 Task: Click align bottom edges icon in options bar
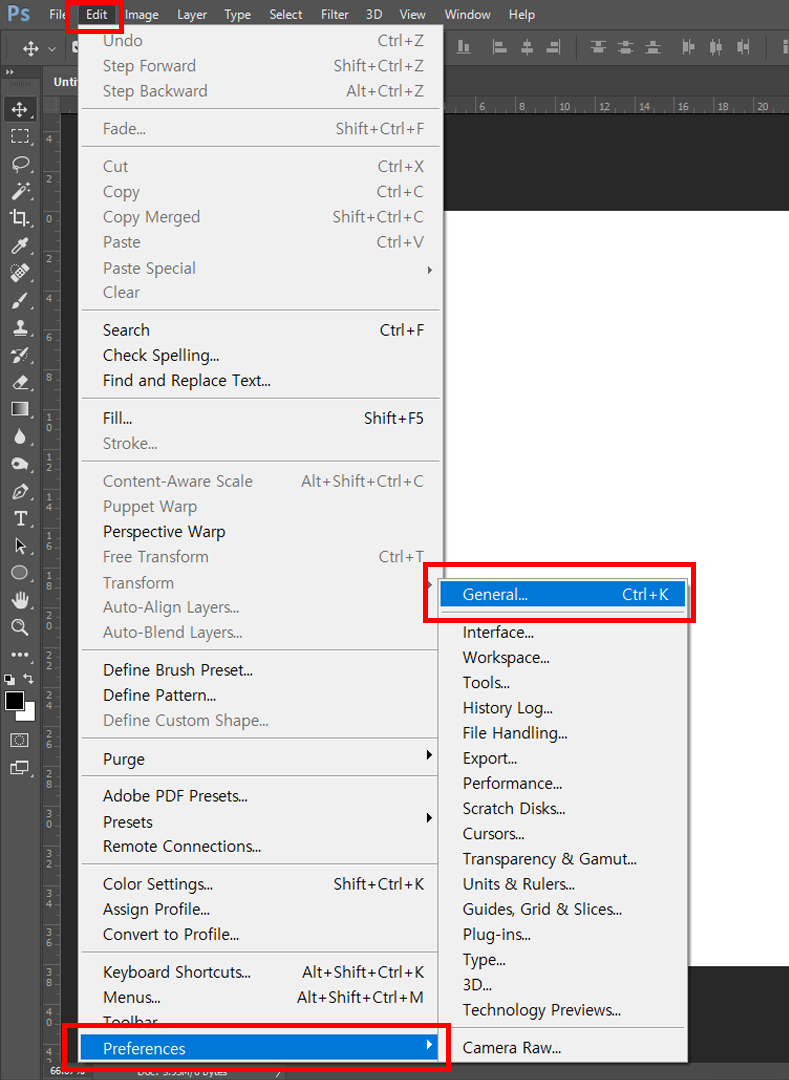point(464,47)
